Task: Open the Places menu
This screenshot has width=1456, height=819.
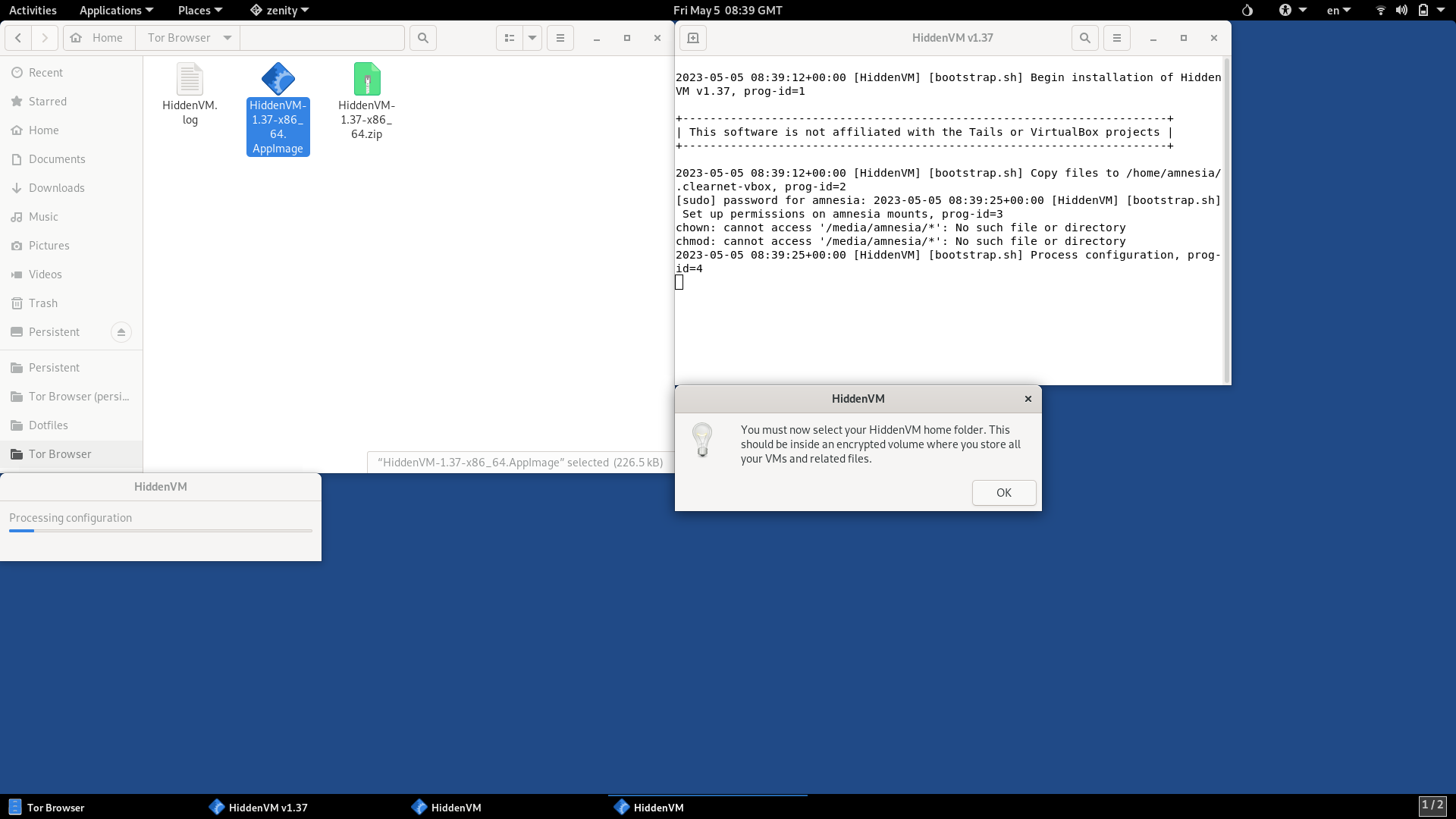Action: (x=199, y=11)
